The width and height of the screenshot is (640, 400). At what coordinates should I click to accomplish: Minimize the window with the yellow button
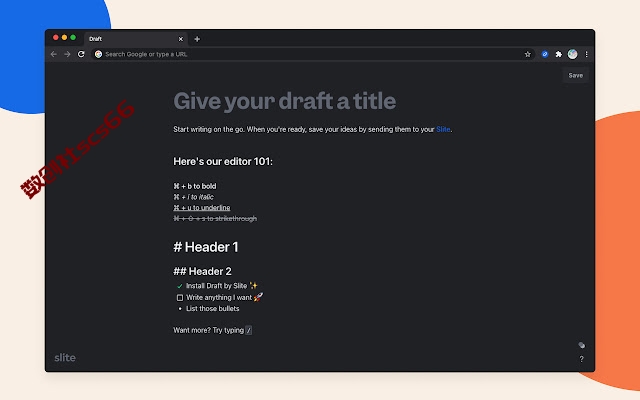[64, 38]
